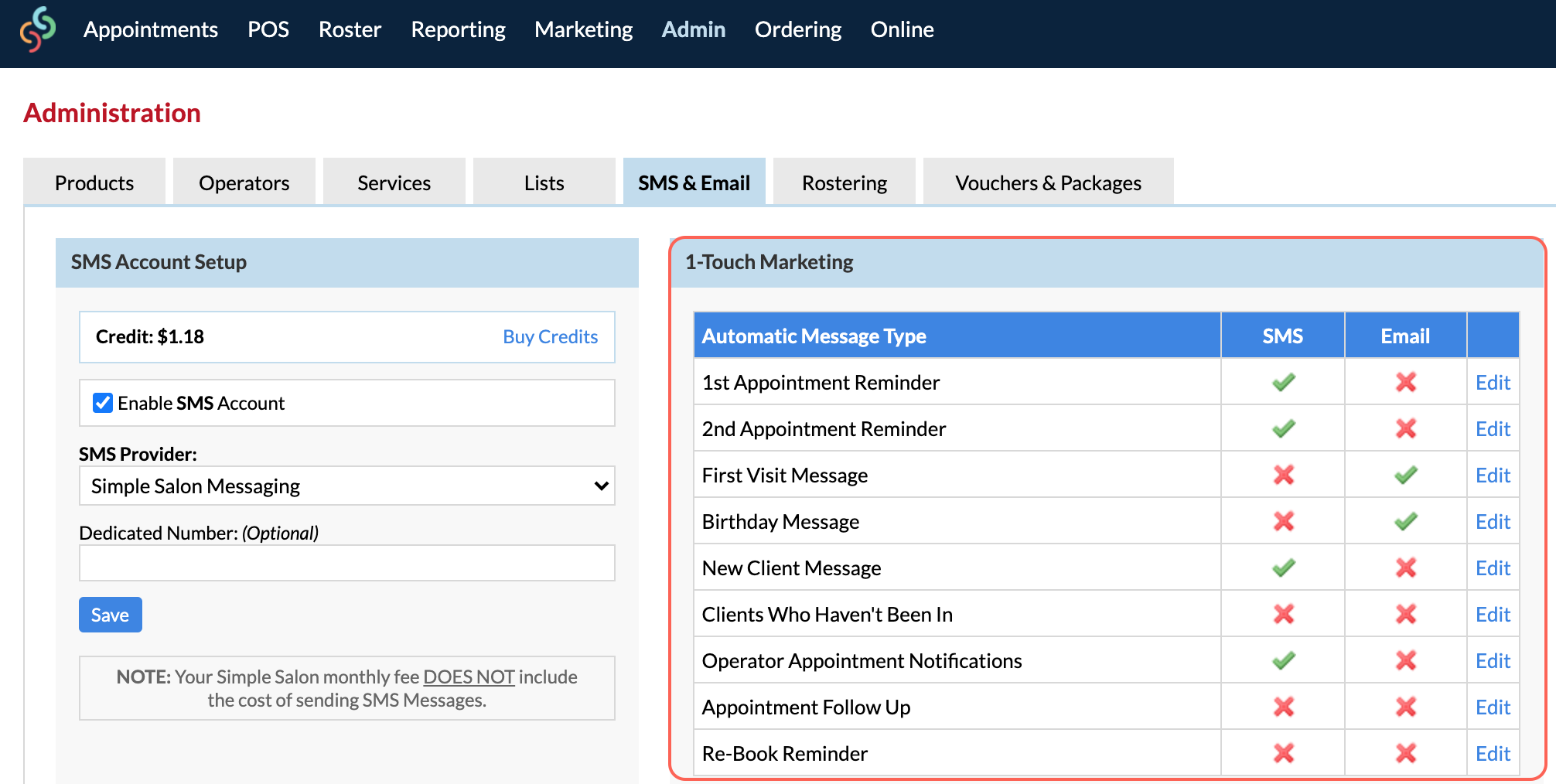The image size is (1556, 784).
Task: Click Email checkmark for First Visit Message
Action: [x=1406, y=475]
